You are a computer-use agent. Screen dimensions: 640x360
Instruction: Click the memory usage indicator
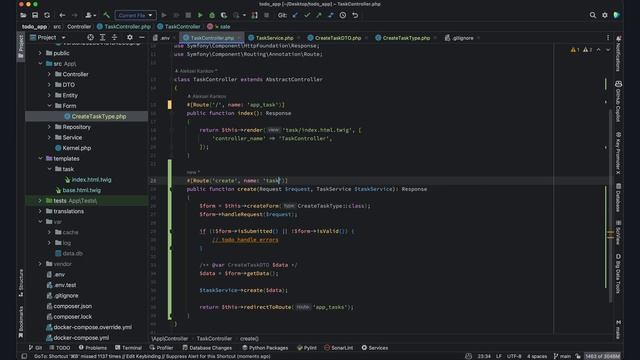[603, 356]
